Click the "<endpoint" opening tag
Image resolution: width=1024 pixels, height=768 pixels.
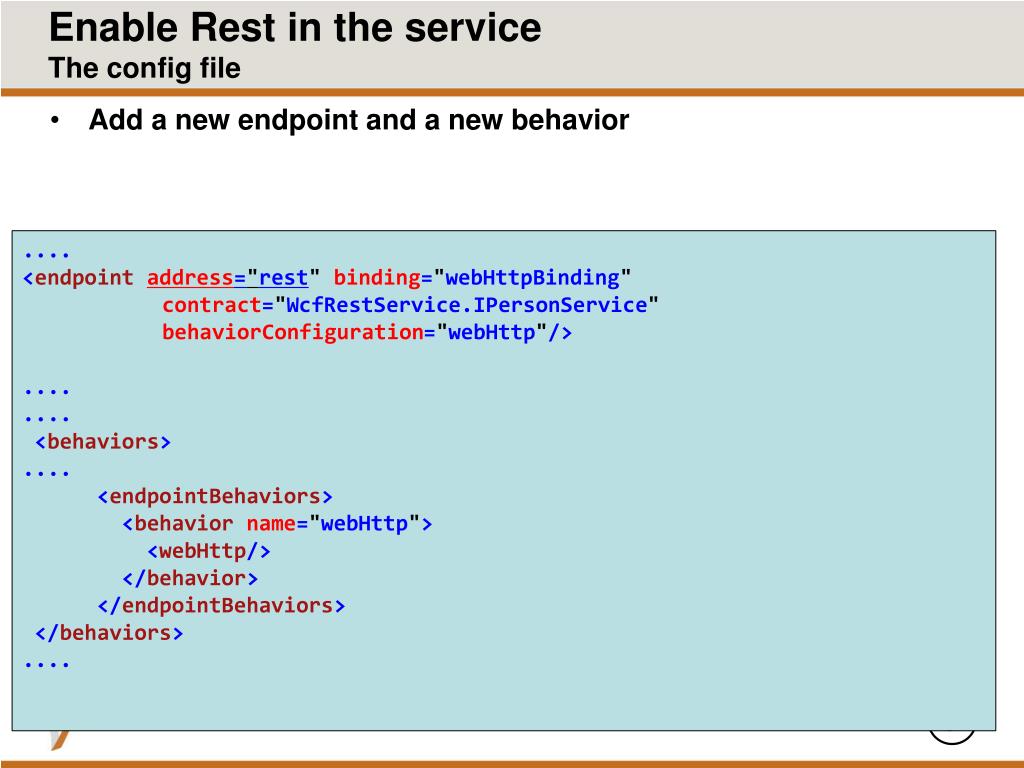[78, 278]
